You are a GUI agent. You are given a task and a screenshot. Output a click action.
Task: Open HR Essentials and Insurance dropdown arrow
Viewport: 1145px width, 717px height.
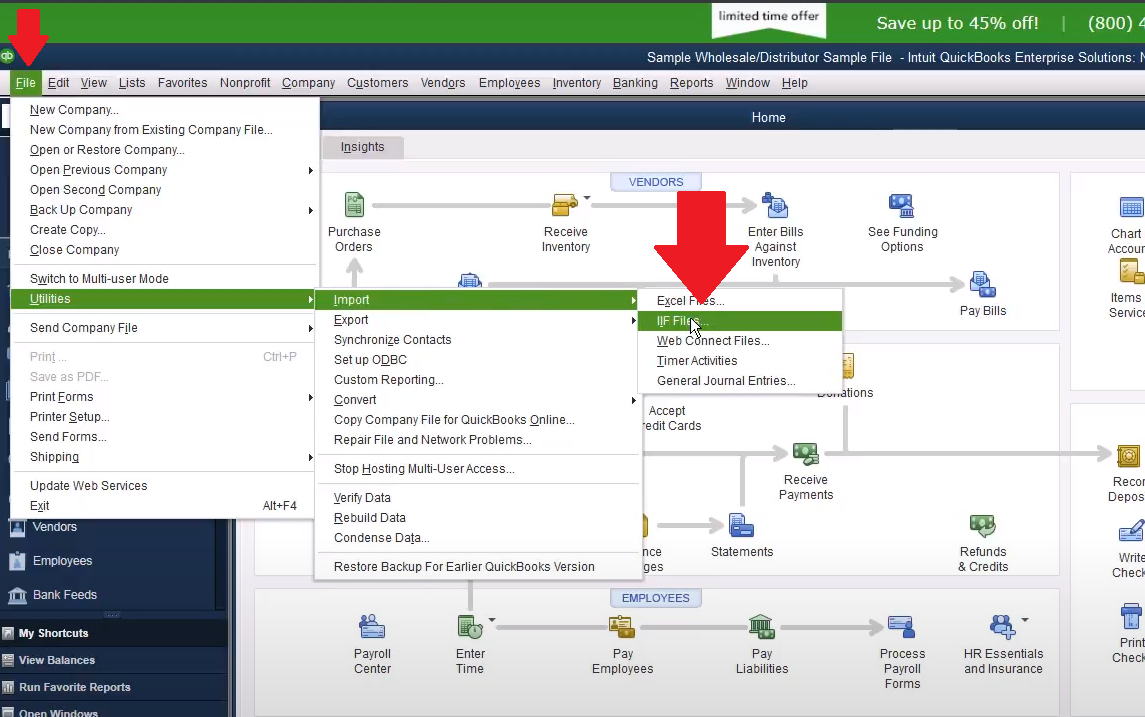tap(1025, 621)
